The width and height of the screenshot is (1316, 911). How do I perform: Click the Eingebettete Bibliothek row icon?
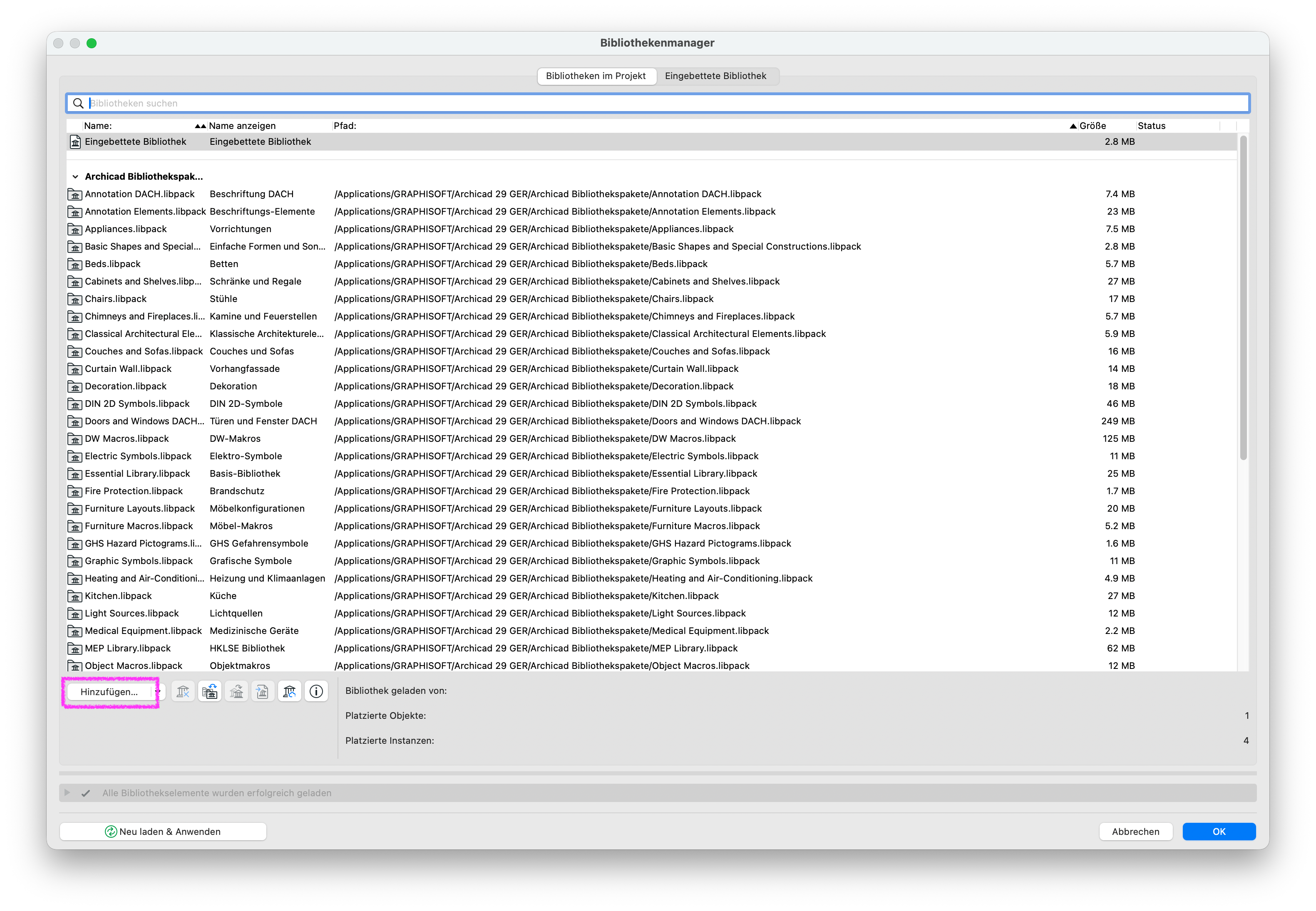(x=75, y=141)
